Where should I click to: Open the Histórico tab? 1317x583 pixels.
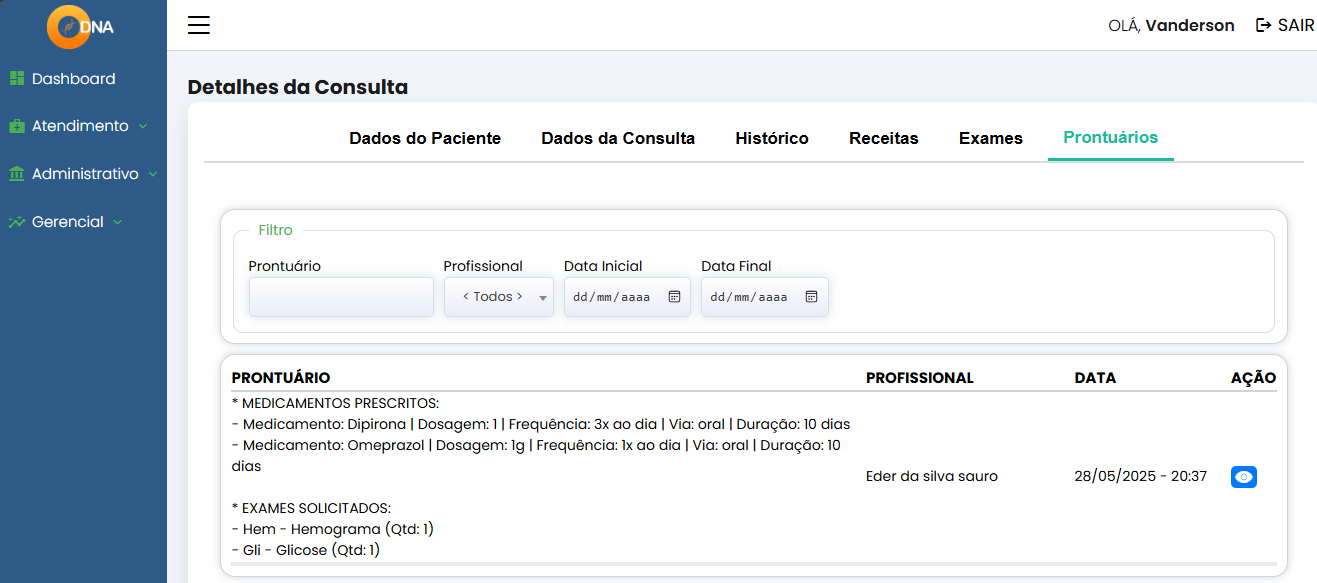771,138
